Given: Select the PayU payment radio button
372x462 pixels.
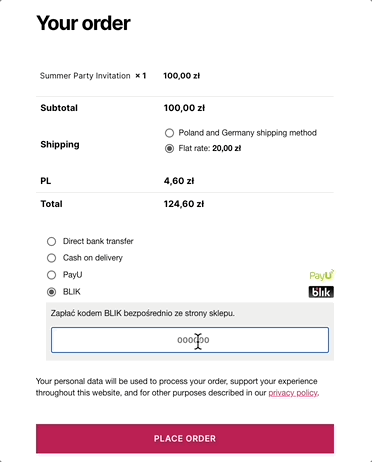Looking at the screenshot, I should 51,275.
